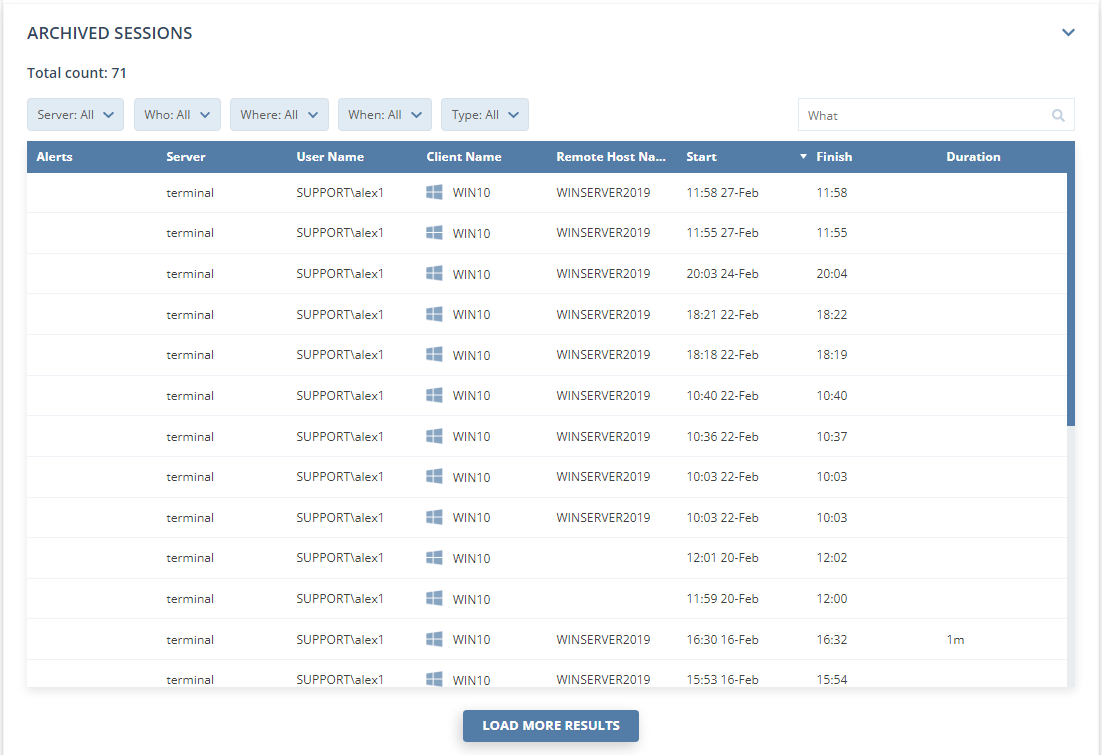Image resolution: width=1102 pixels, height=755 pixels.
Task: Click Windows icon in 16:30 16-Feb session row
Action: coord(434,639)
